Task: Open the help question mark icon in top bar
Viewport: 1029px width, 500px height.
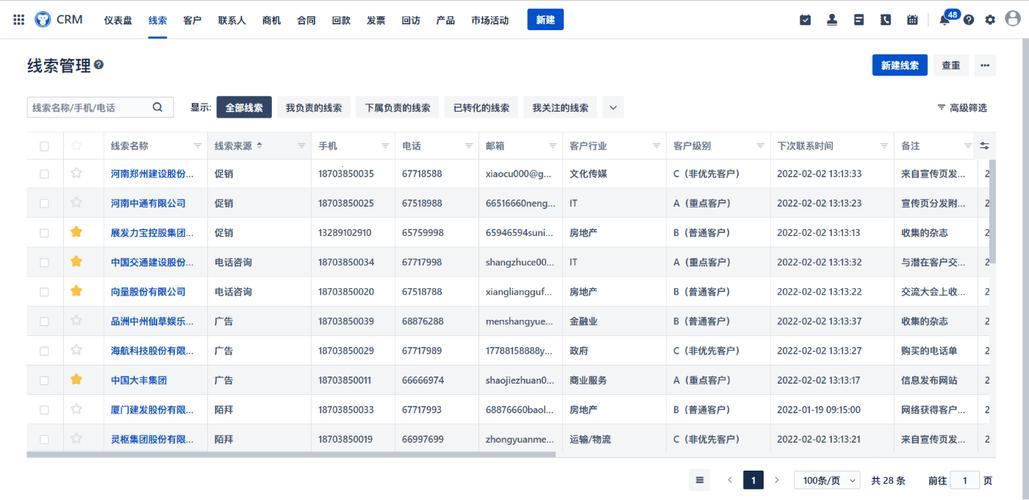Action: click(x=969, y=20)
